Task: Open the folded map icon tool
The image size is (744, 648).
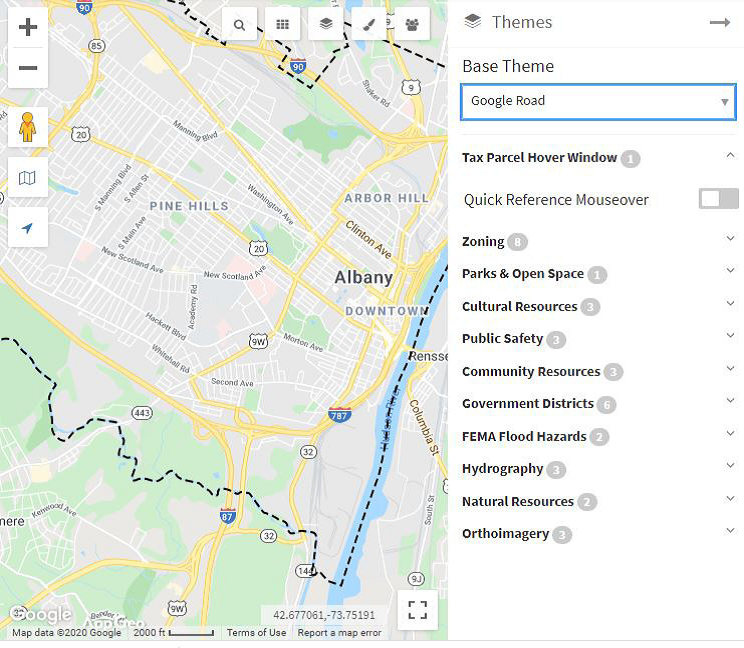Action: pyautogui.click(x=28, y=178)
